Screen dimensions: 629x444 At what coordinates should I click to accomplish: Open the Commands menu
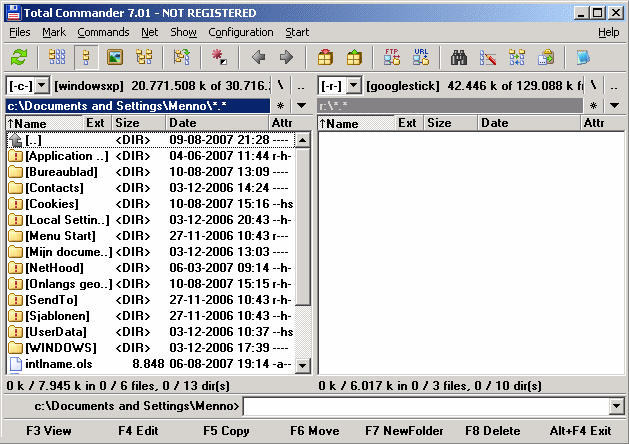[x=103, y=32]
